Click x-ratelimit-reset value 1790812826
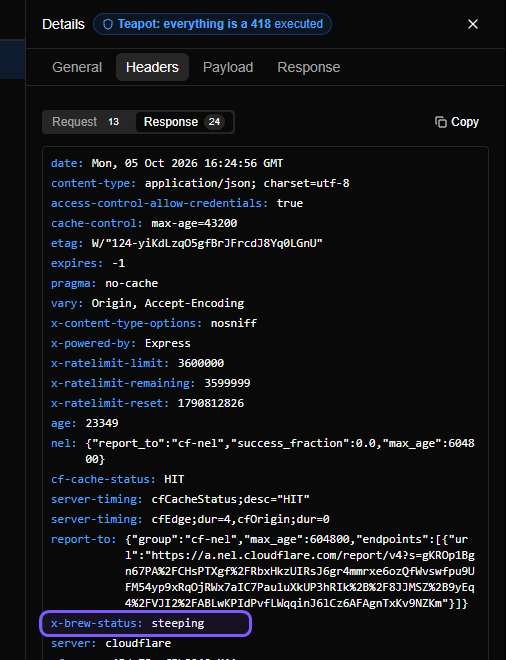The width and height of the screenshot is (506, 660). [210, 403]
